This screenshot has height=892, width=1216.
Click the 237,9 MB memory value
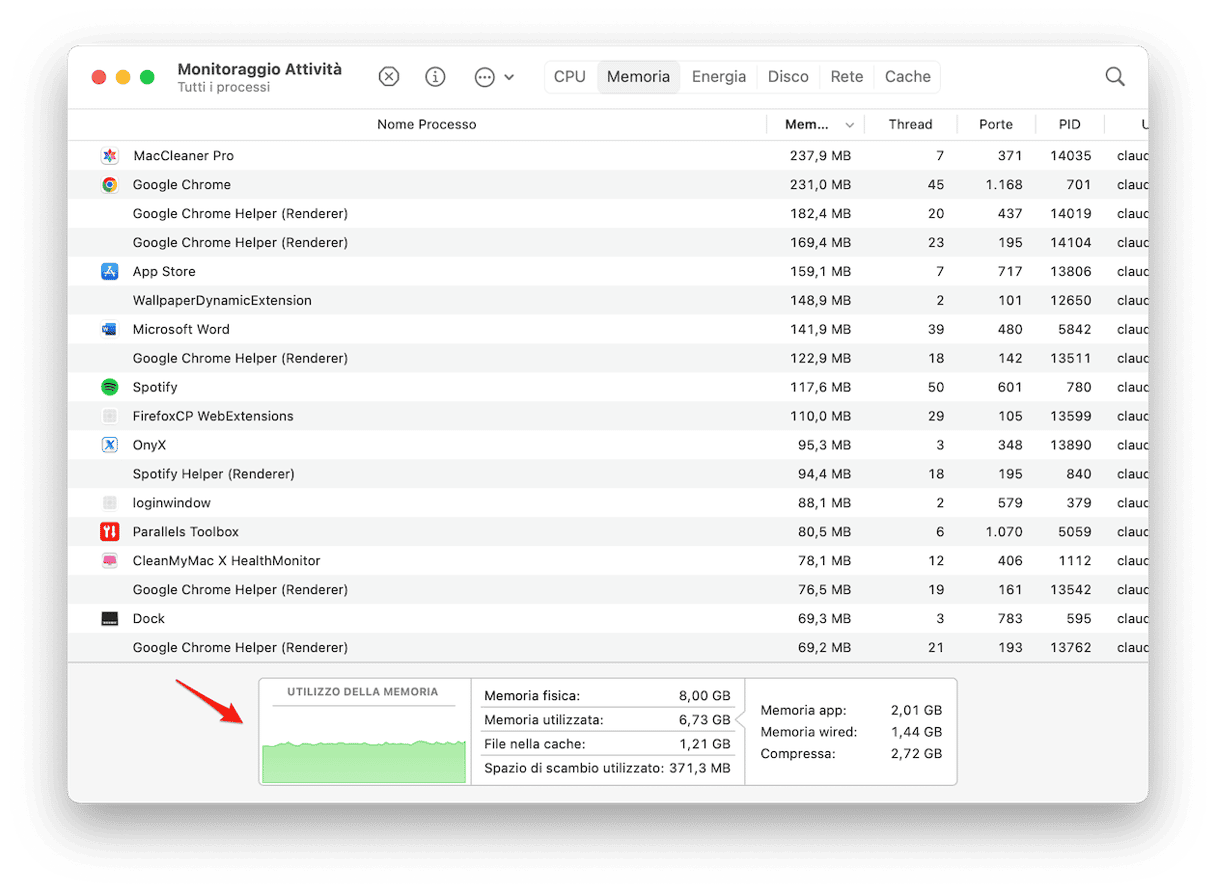pyautogui.click(x=820, y=156)
